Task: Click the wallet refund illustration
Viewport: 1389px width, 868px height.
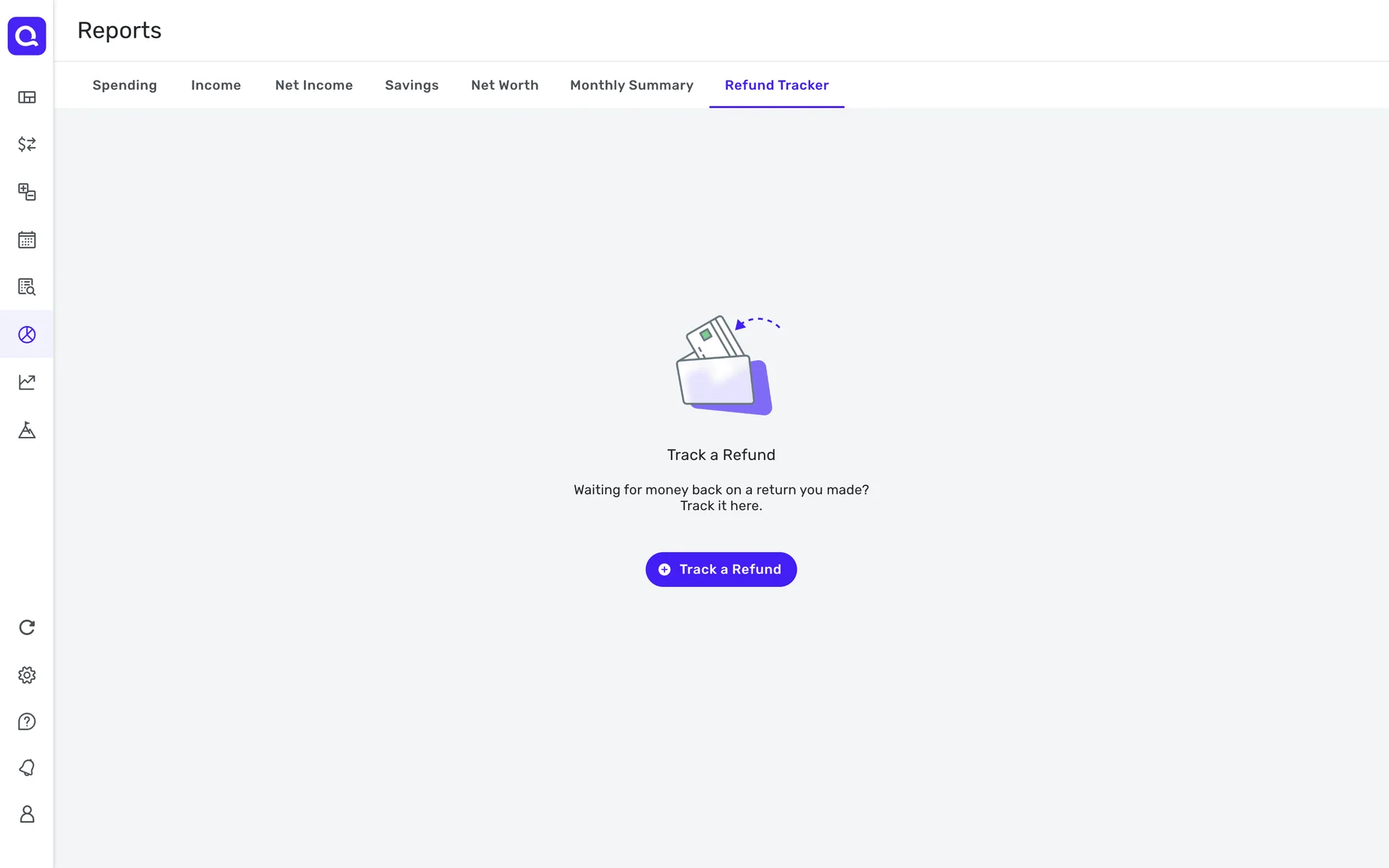Action: click(x=723, y=366)
